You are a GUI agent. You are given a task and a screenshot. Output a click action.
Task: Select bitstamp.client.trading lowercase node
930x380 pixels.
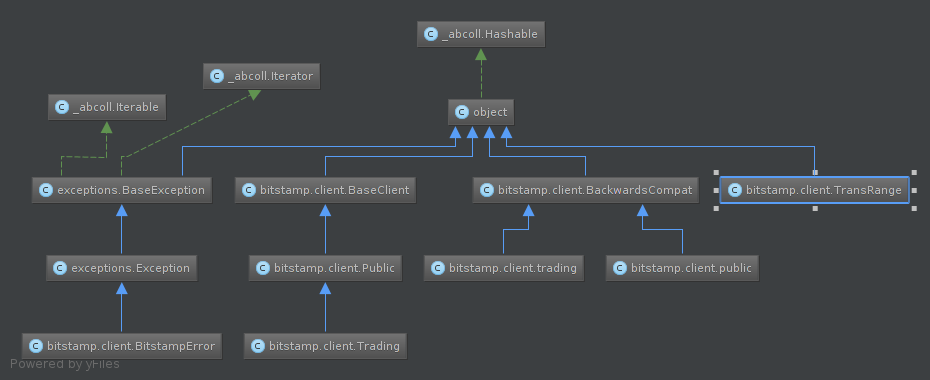click(504, 269)
